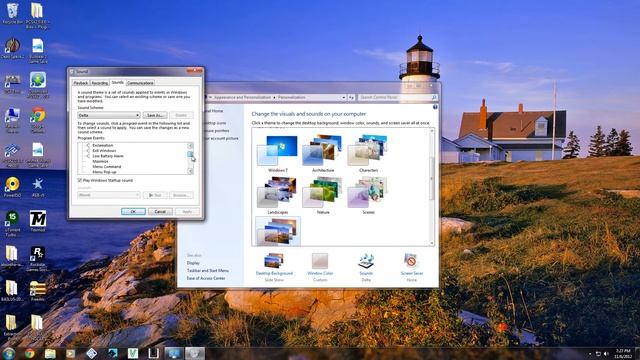Select the Nature theme
Viewport: 640px width, 360px height.
coord(323,196)
